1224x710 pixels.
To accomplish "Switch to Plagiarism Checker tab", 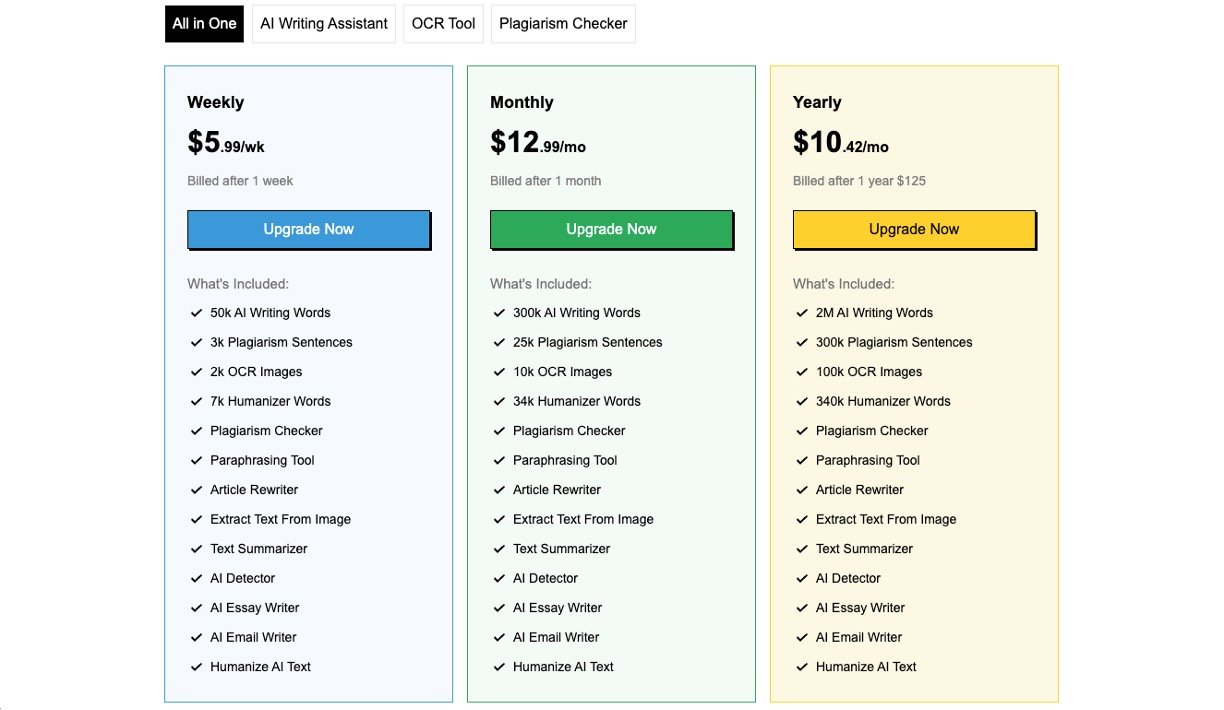I will [x=563, y=23].
